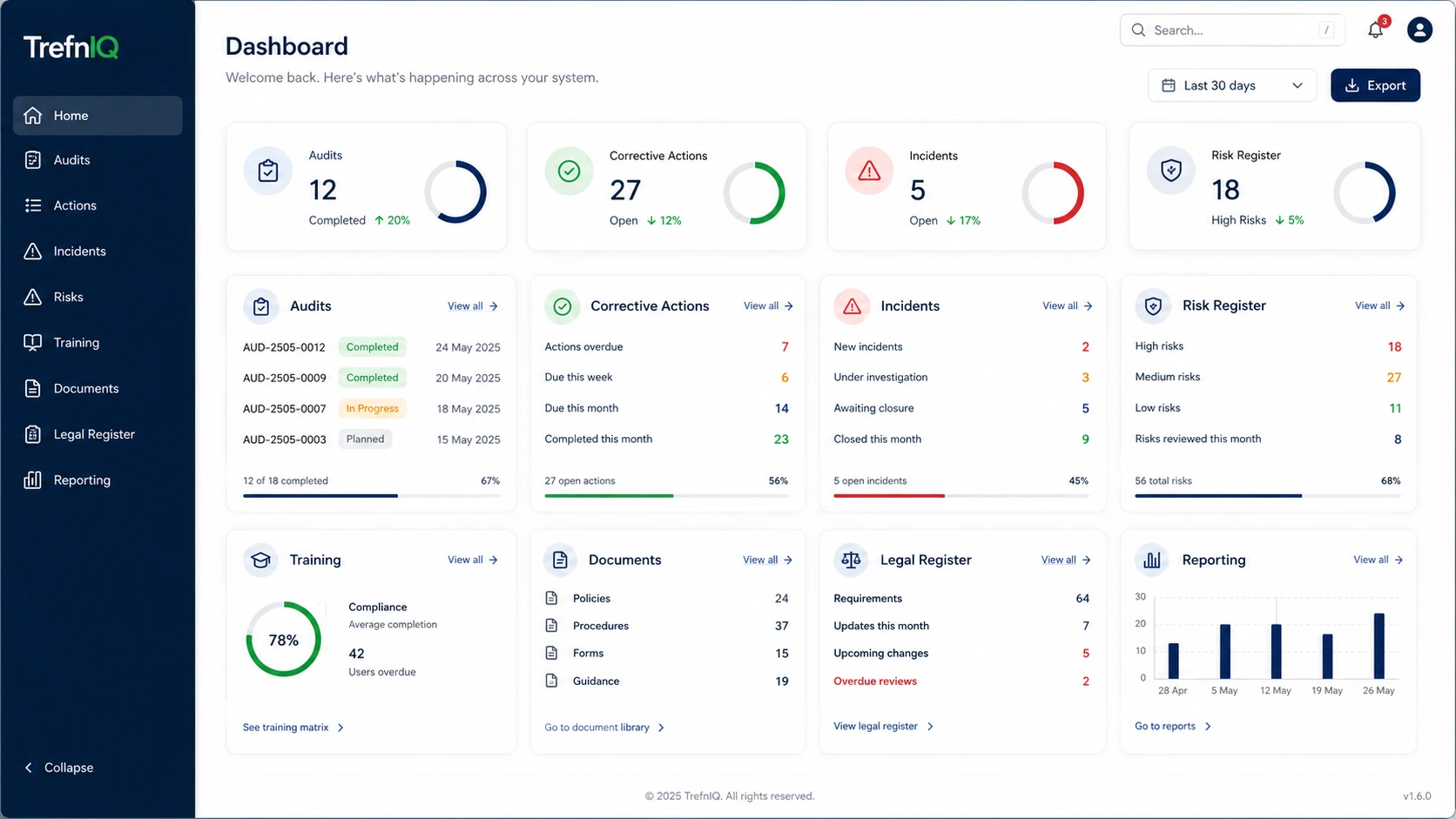View all in the Training panel

pos(473,560)
